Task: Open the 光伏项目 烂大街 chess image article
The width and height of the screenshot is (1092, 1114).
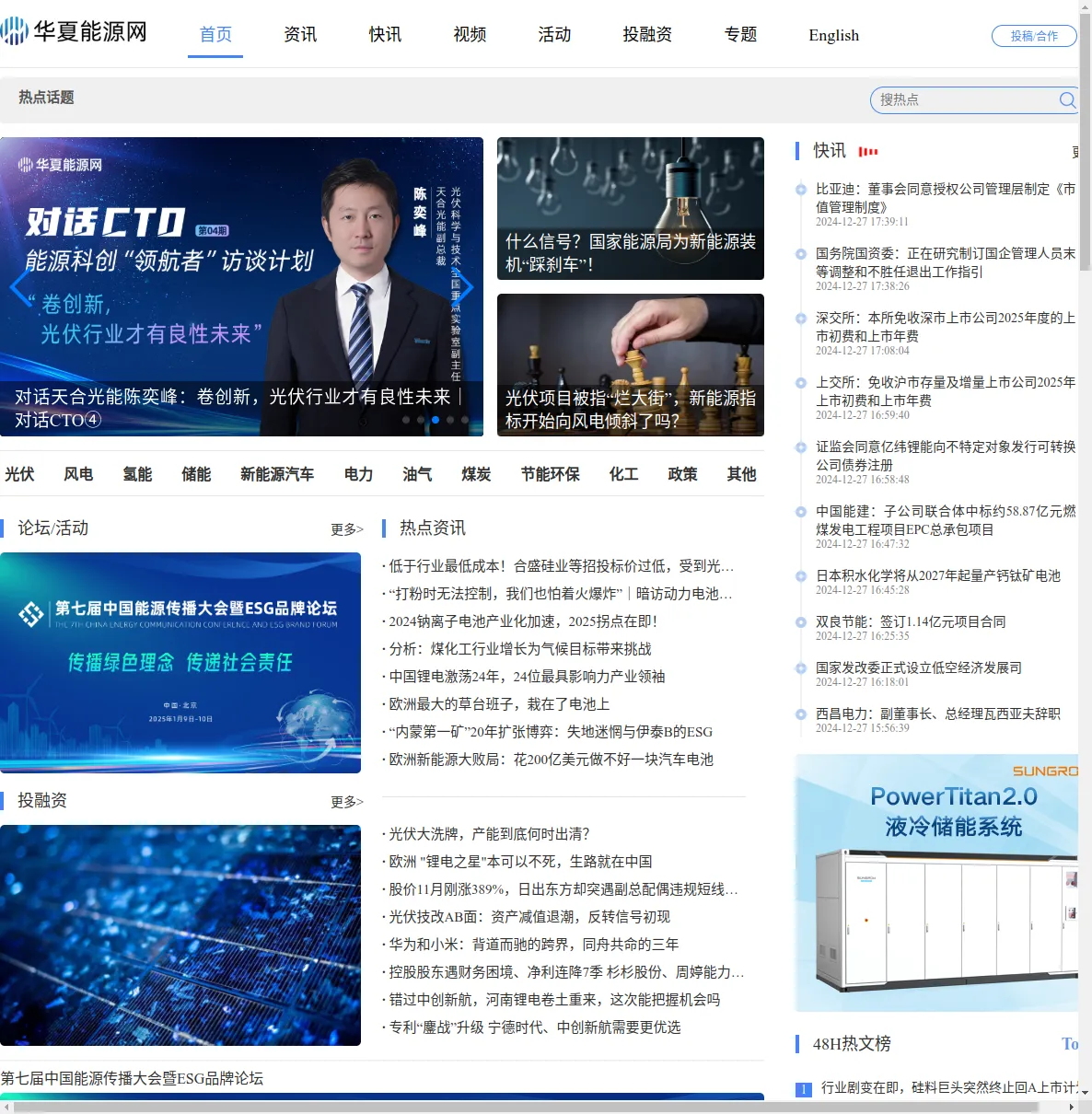Action: [631, 365]
